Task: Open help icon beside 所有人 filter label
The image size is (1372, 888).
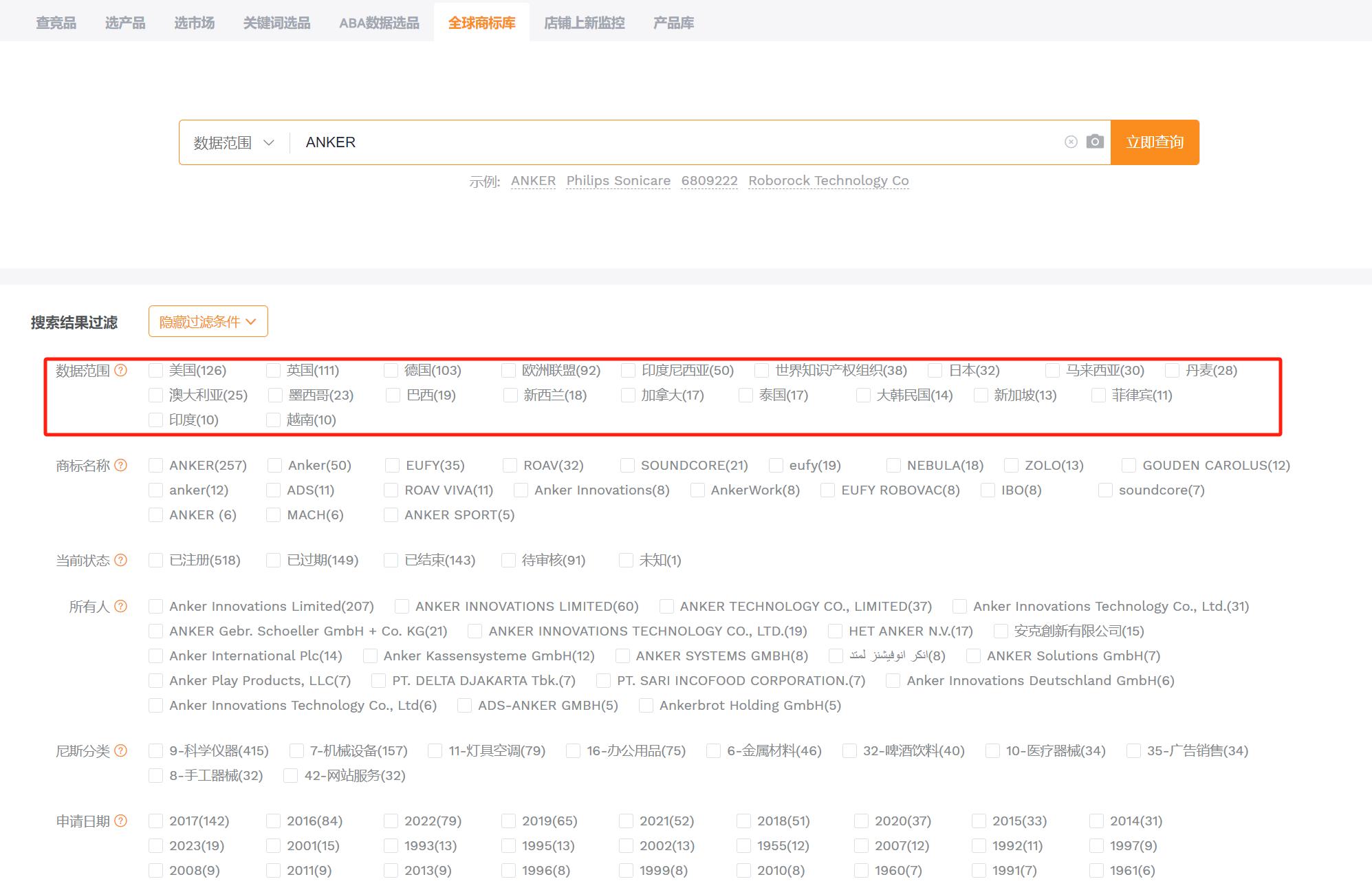Action: pyautogui.click(x=120, y=606)
